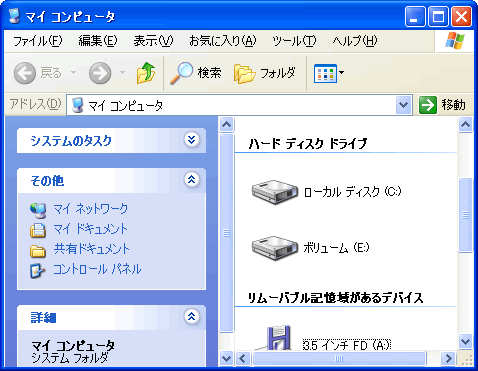This screenshot has height=371, width=478.
Task: Select the Local Disk (C:) drive icon
Action: (274, 192)
